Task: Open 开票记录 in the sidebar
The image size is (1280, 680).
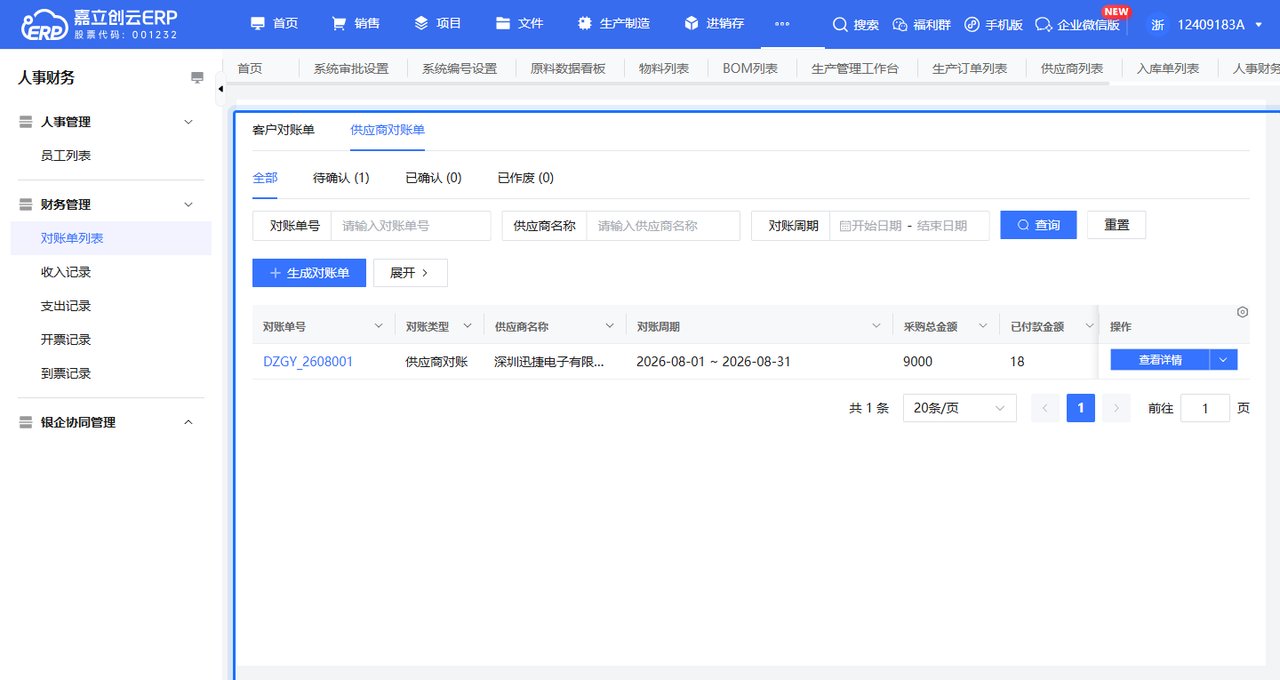Action: pyautogui.click(x=66, y=340)
